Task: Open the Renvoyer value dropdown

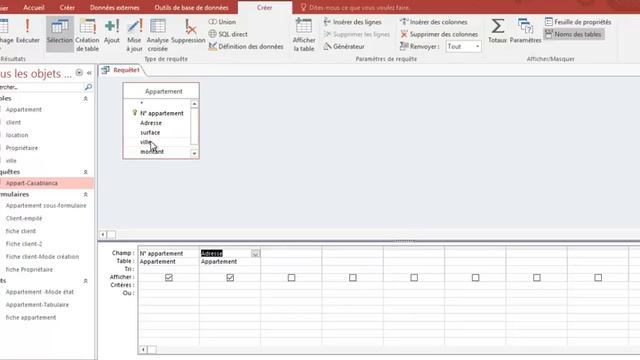Action: point(477,47)
